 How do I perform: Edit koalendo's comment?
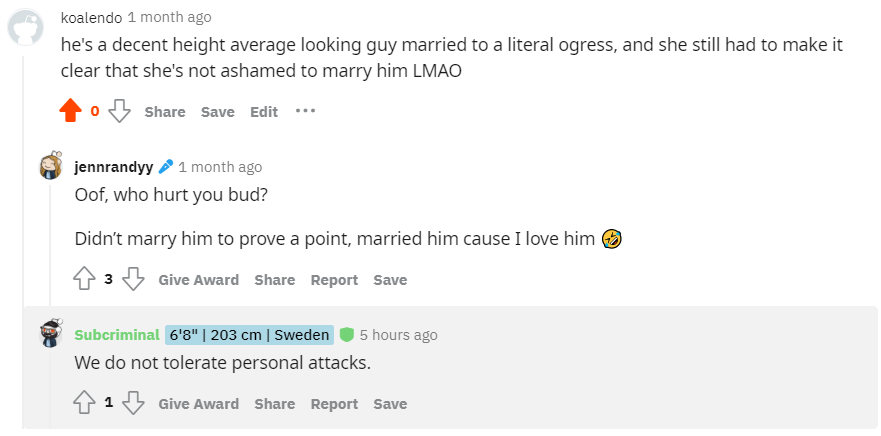point(264,112)
